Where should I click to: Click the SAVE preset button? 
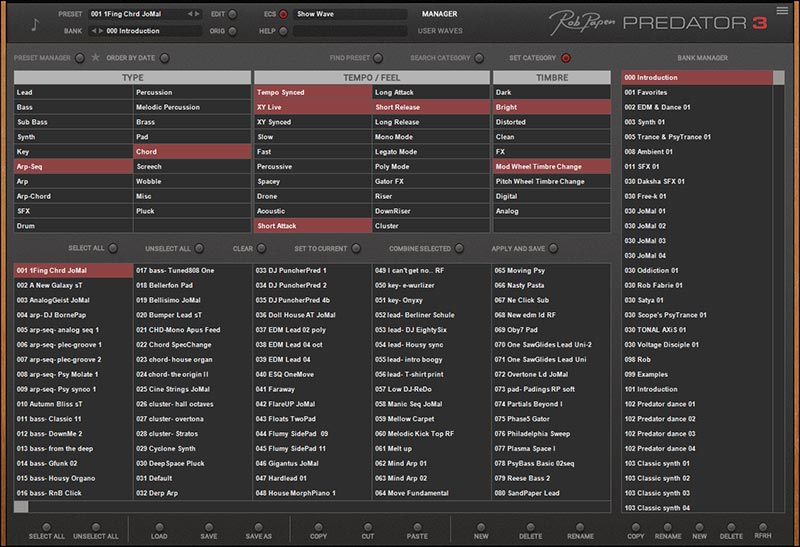pyautogui.click(x=209, y=527)
